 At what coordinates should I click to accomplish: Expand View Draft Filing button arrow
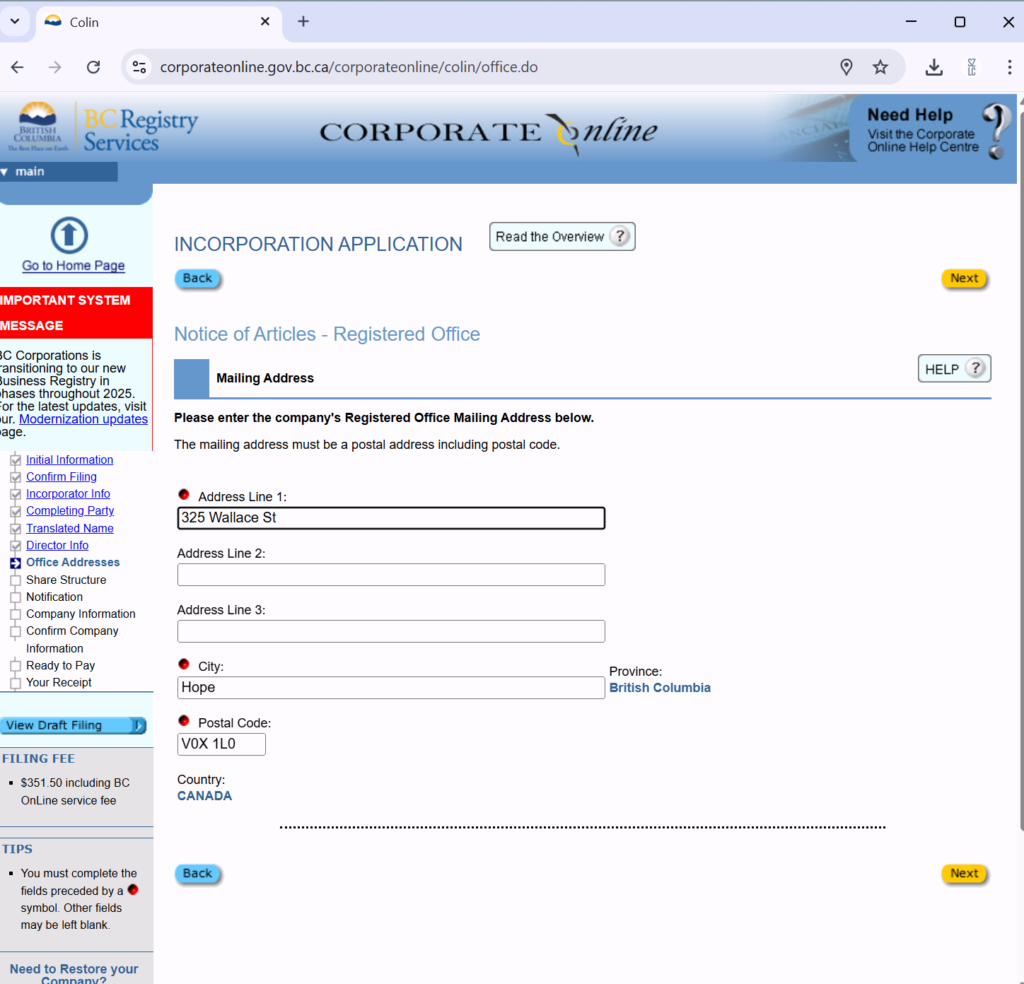(137, 726)
